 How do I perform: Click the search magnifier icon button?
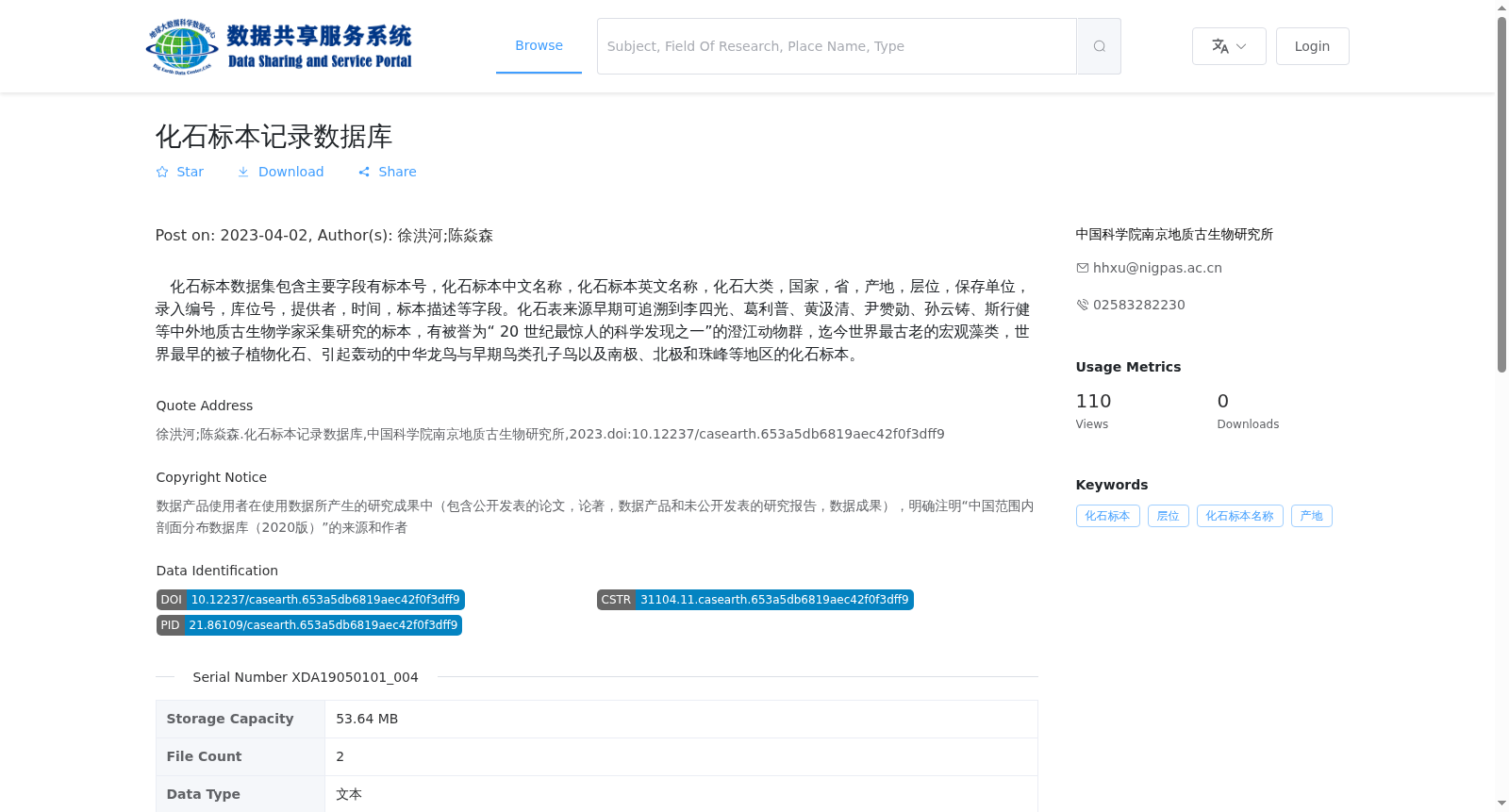pyautogui.click(x=1099, y=46)
